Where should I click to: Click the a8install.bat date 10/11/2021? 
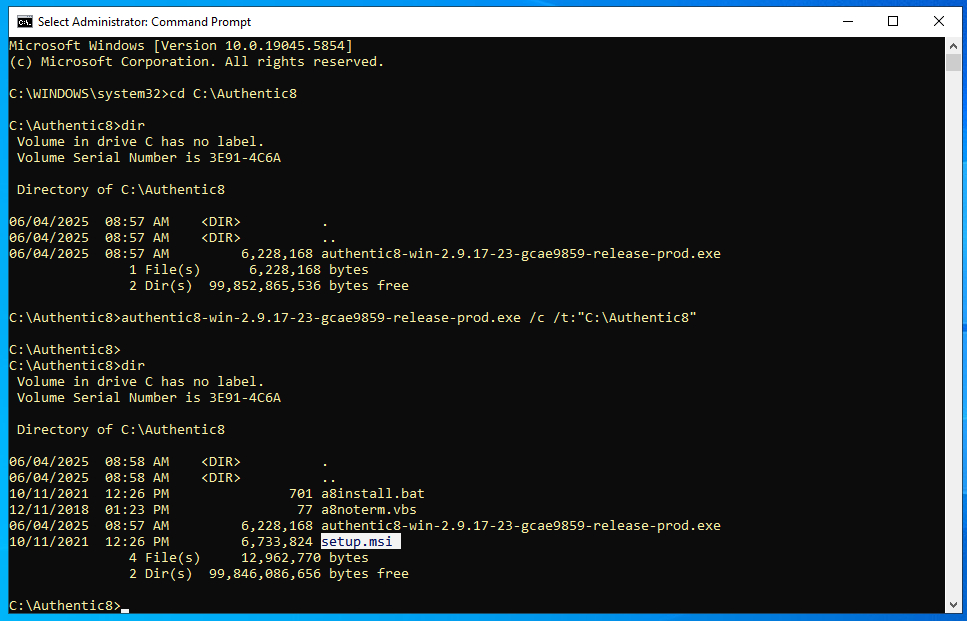click(49, 493)
